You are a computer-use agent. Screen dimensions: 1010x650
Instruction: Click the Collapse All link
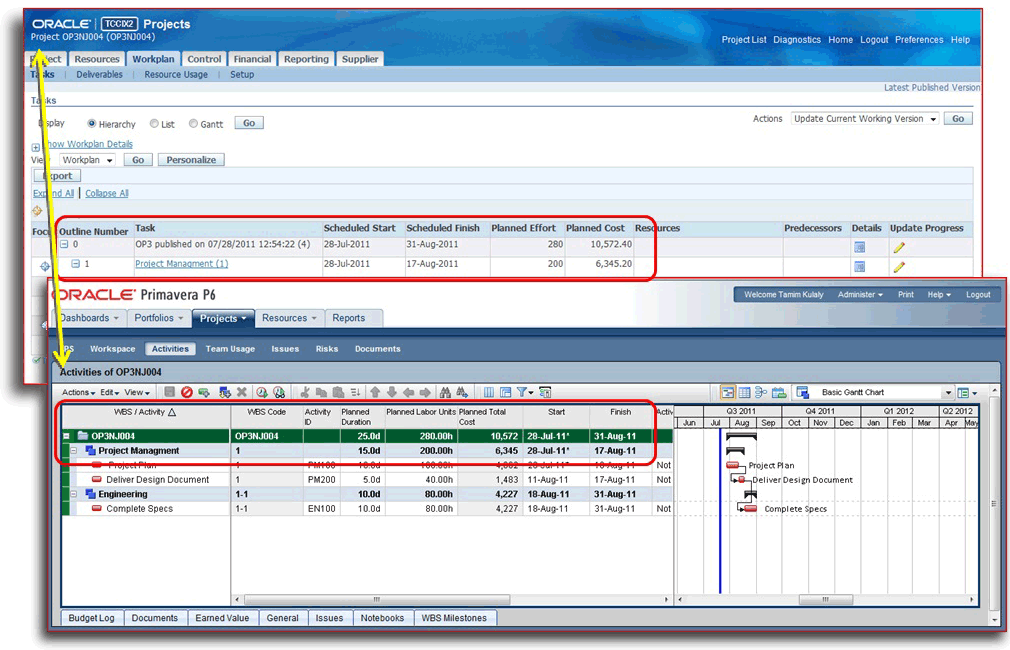(x=106, y=193)
